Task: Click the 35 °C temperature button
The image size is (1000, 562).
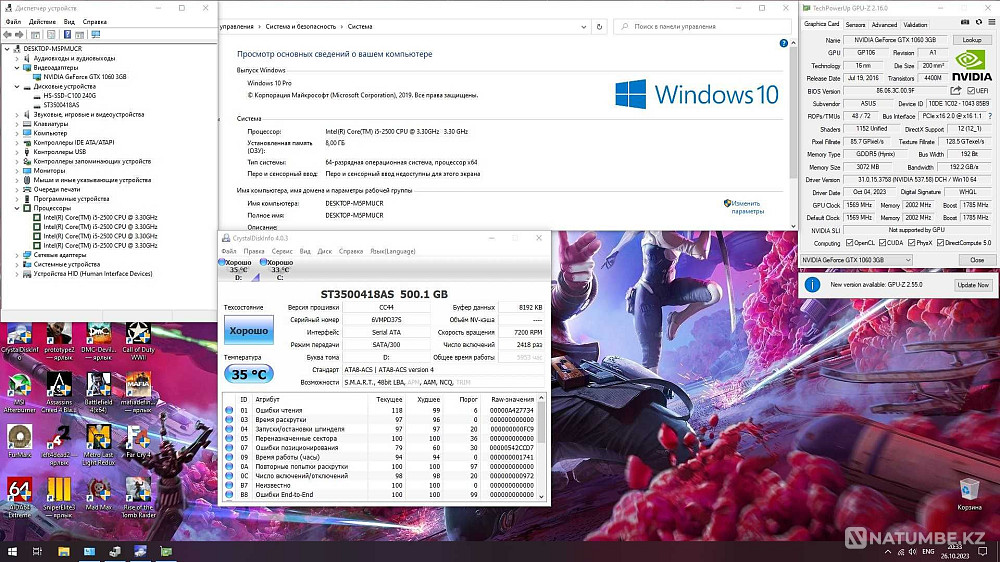Action: [249, 374]
